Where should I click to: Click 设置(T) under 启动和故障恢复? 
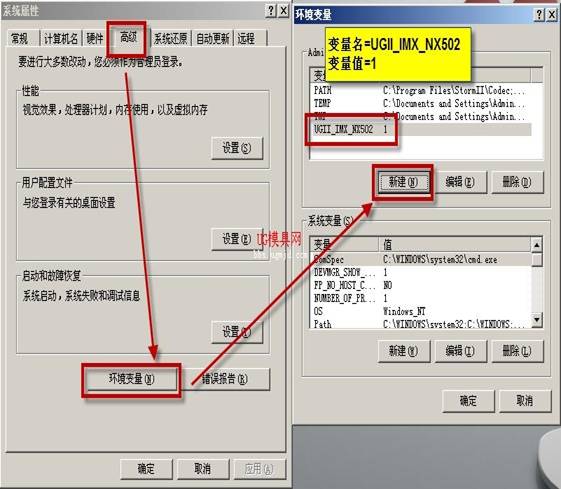(237, 332)
